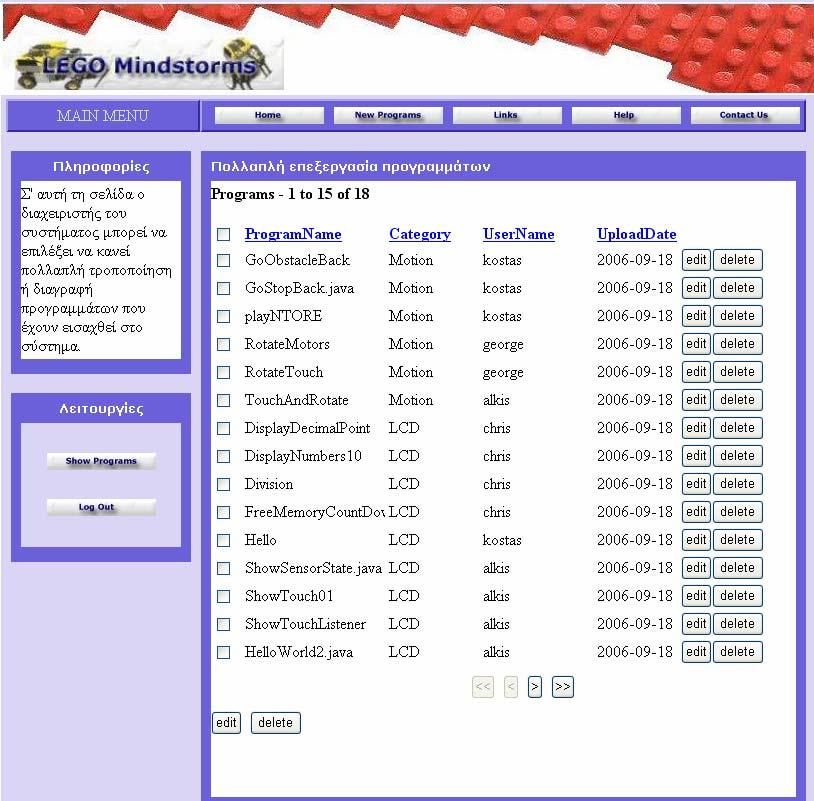Edit the FreeMemoryCountDown program
814x801 pixels.
click(696, 512)
